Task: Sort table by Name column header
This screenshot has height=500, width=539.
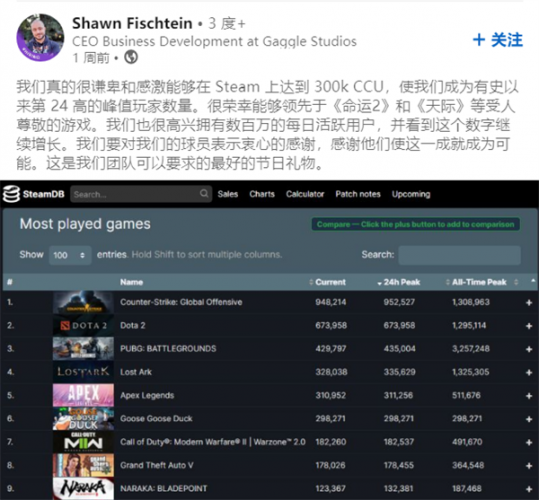Action: 132,282
